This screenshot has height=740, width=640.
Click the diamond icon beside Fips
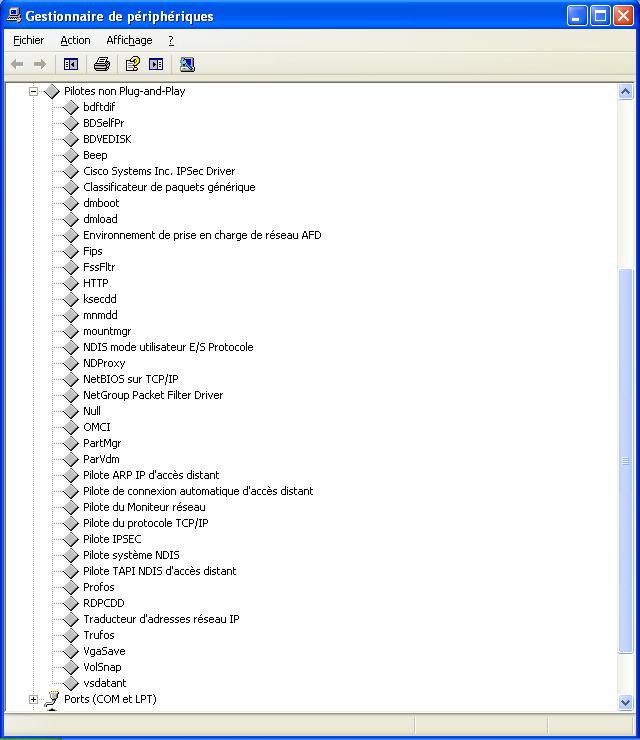coord(71,251)
